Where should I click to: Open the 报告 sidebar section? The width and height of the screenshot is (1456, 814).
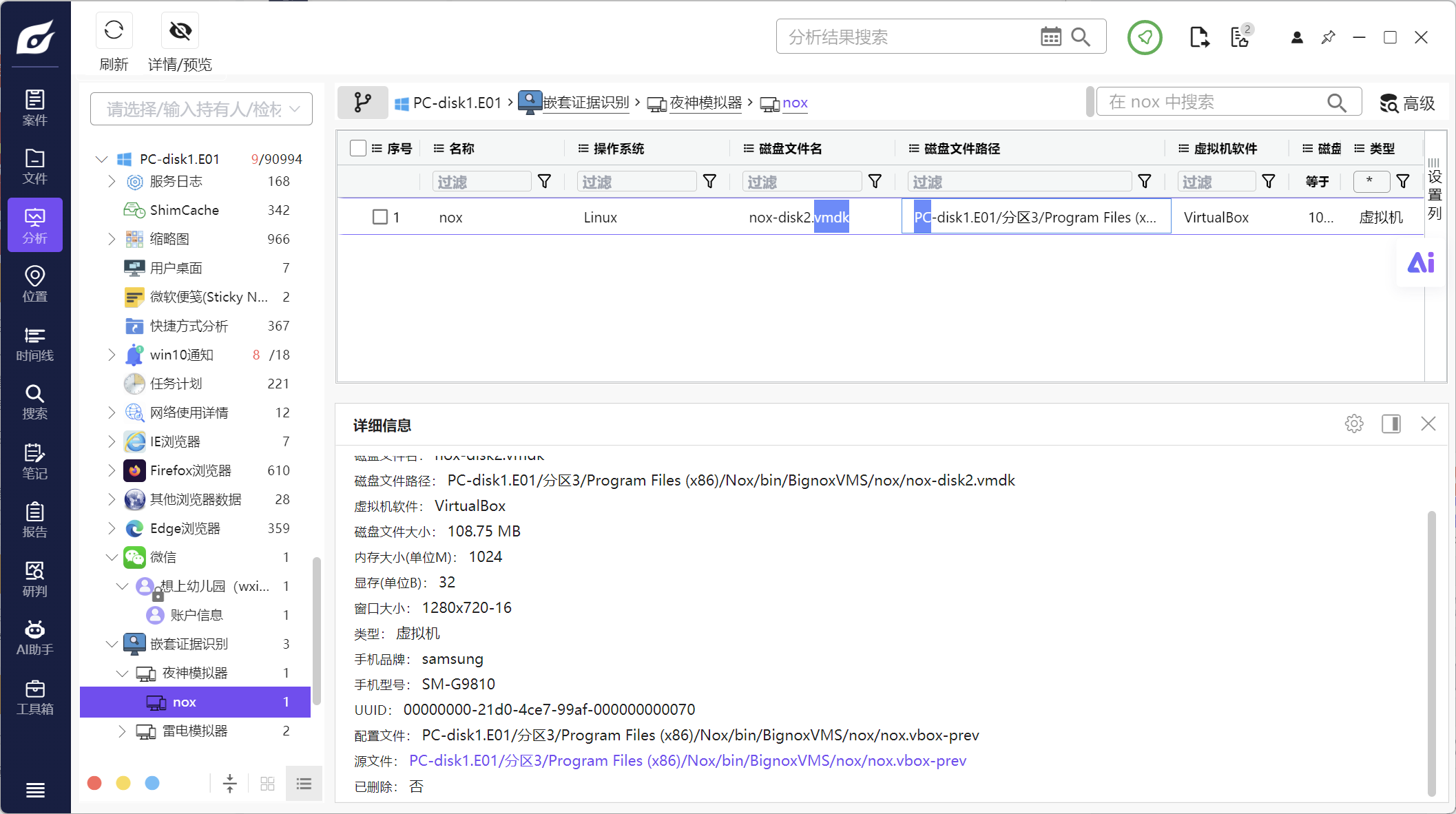(35, 519)
